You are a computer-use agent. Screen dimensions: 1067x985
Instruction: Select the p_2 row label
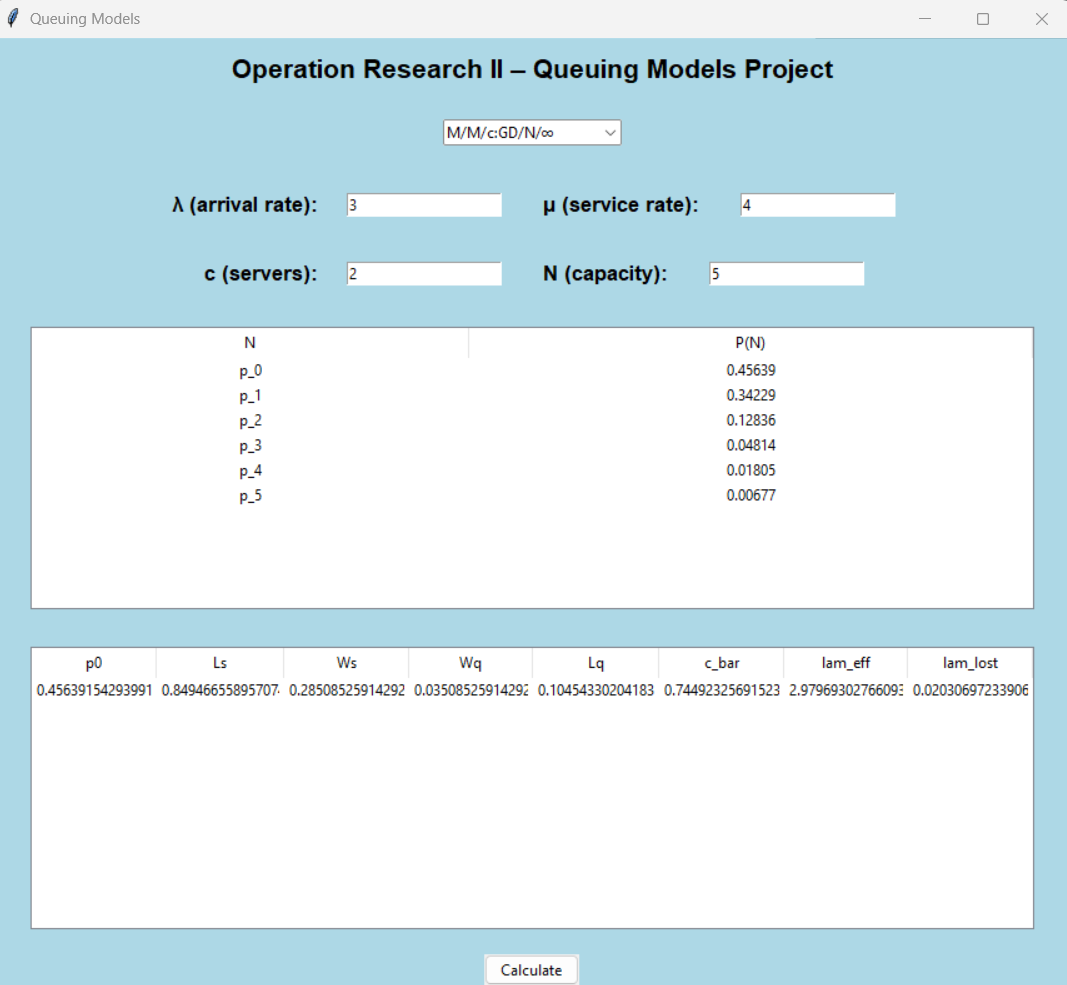coord(250,421)
